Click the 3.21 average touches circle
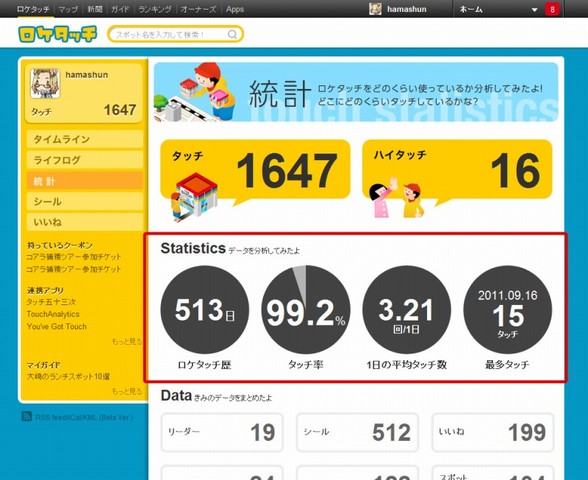The height and width of the screenshot is (480, 588). (406, 310)
